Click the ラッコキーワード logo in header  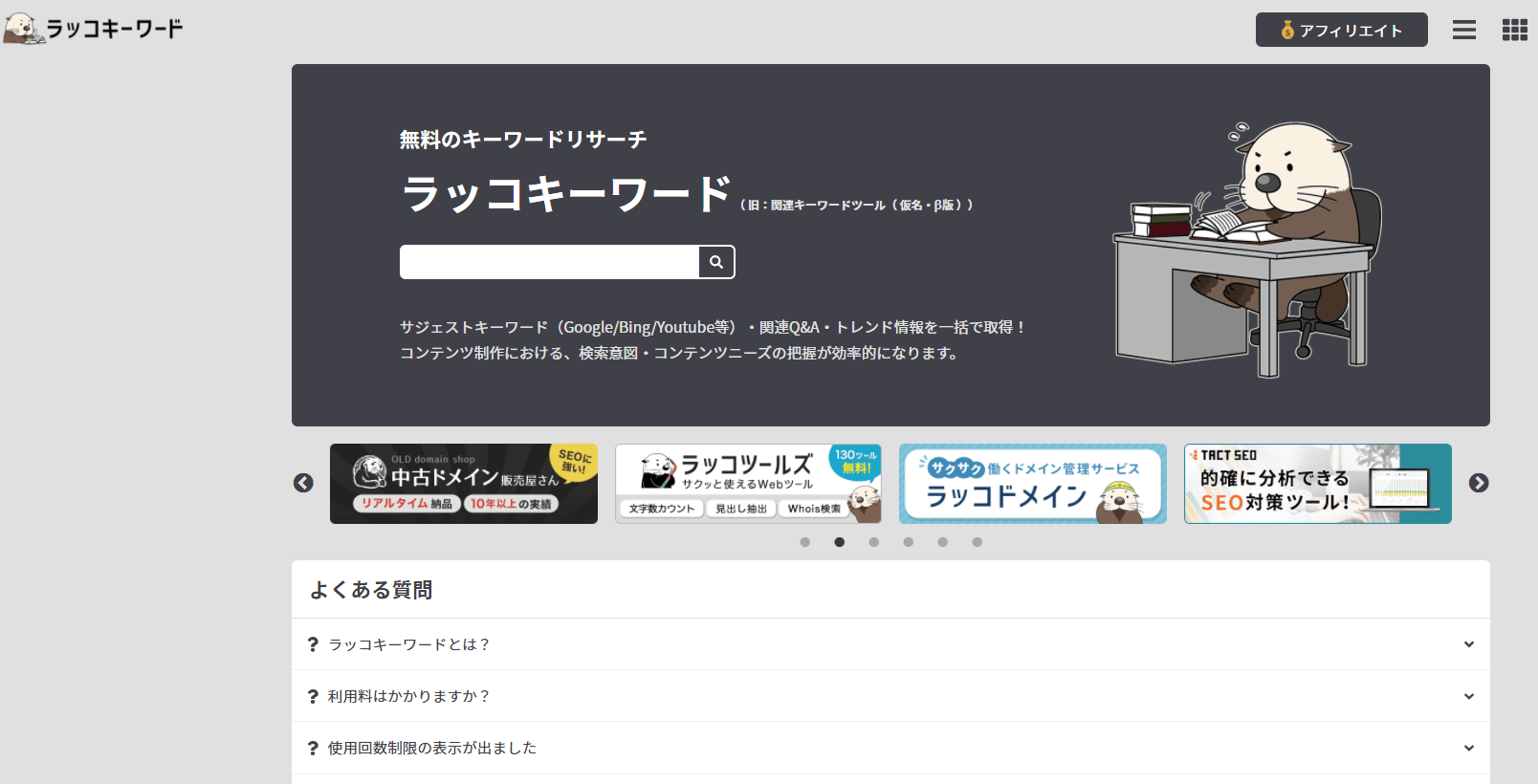93,29
